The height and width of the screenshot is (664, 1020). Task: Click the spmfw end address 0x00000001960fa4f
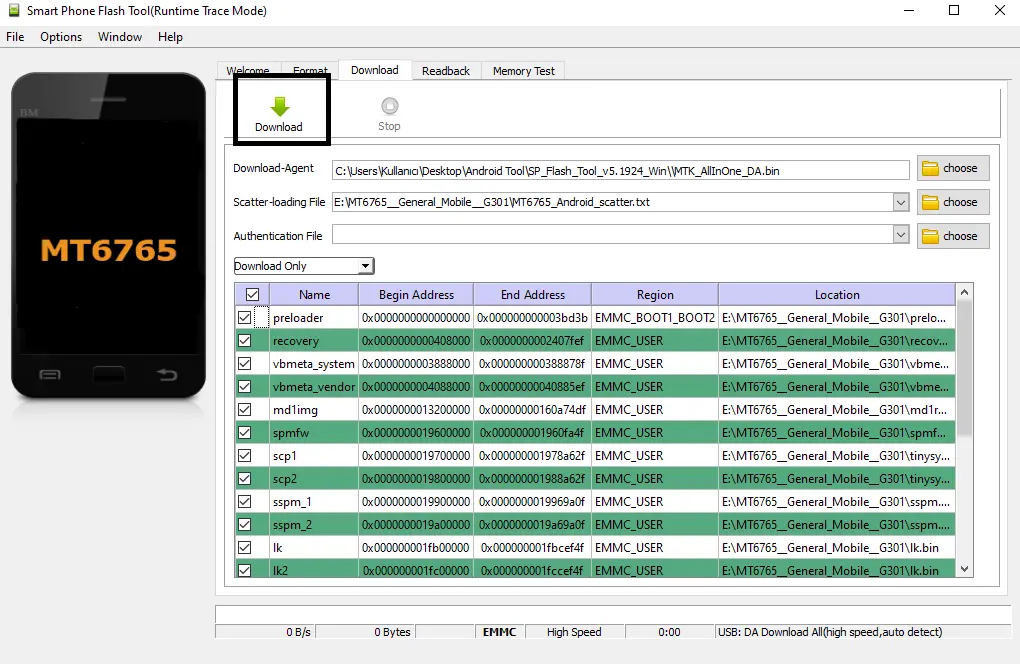coord(532,432)
